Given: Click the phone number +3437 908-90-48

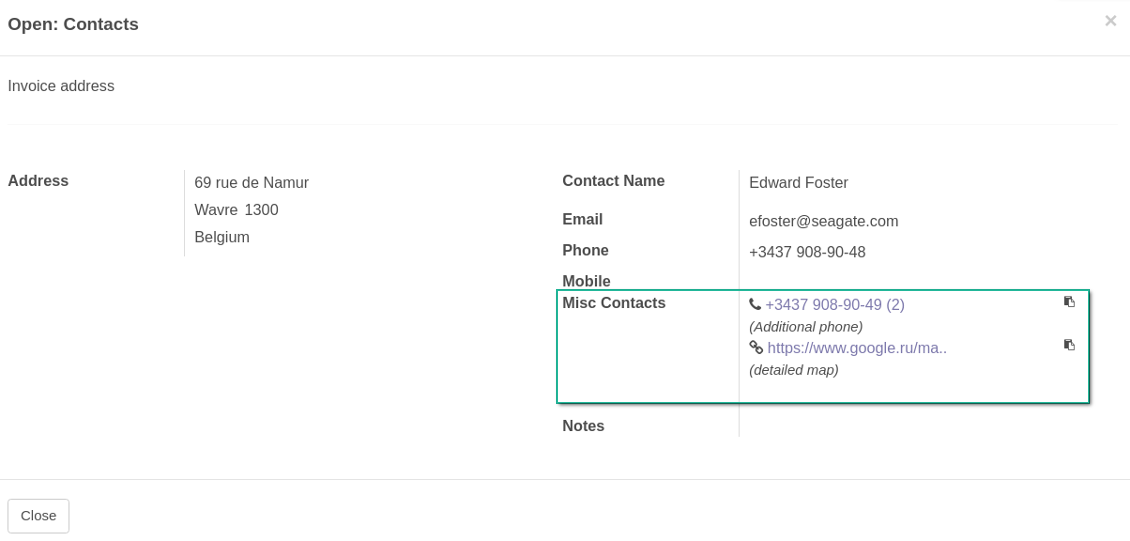Looking at the screenshot, I should [x=807, y=252].
